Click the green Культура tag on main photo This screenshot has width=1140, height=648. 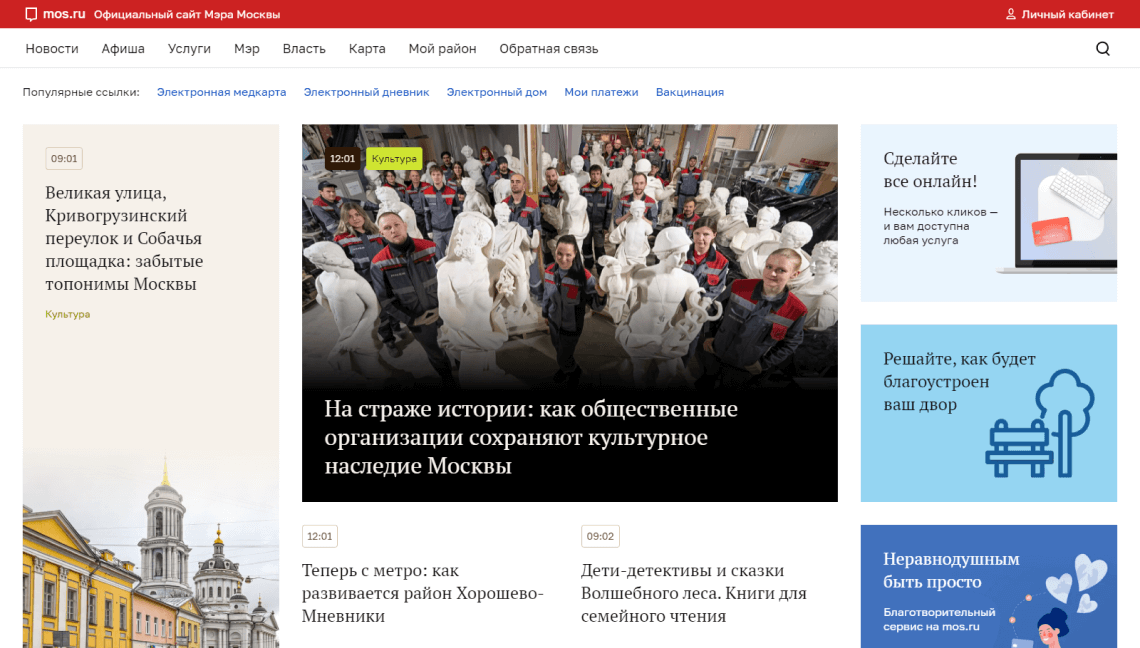pyautogui.click(x=393, y=159)
